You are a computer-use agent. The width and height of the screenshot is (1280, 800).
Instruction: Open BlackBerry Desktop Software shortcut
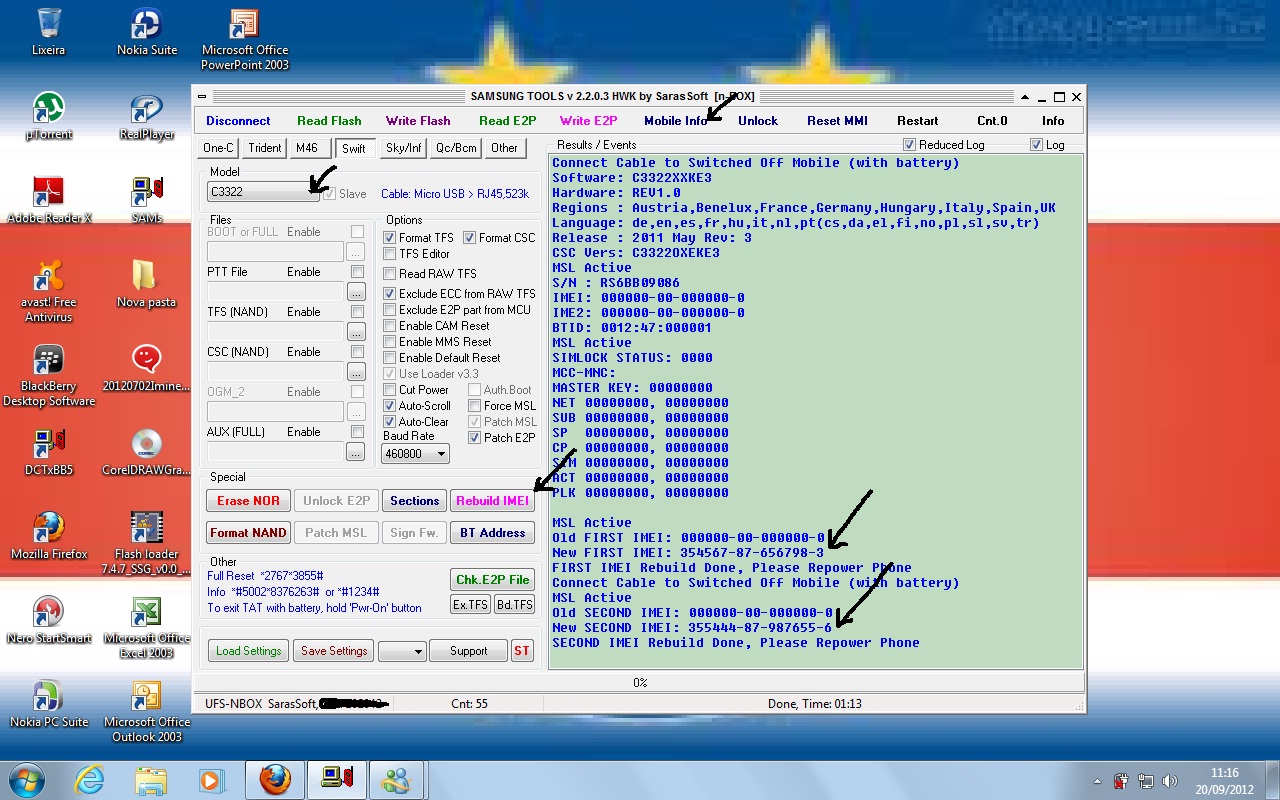coord(48,375)
